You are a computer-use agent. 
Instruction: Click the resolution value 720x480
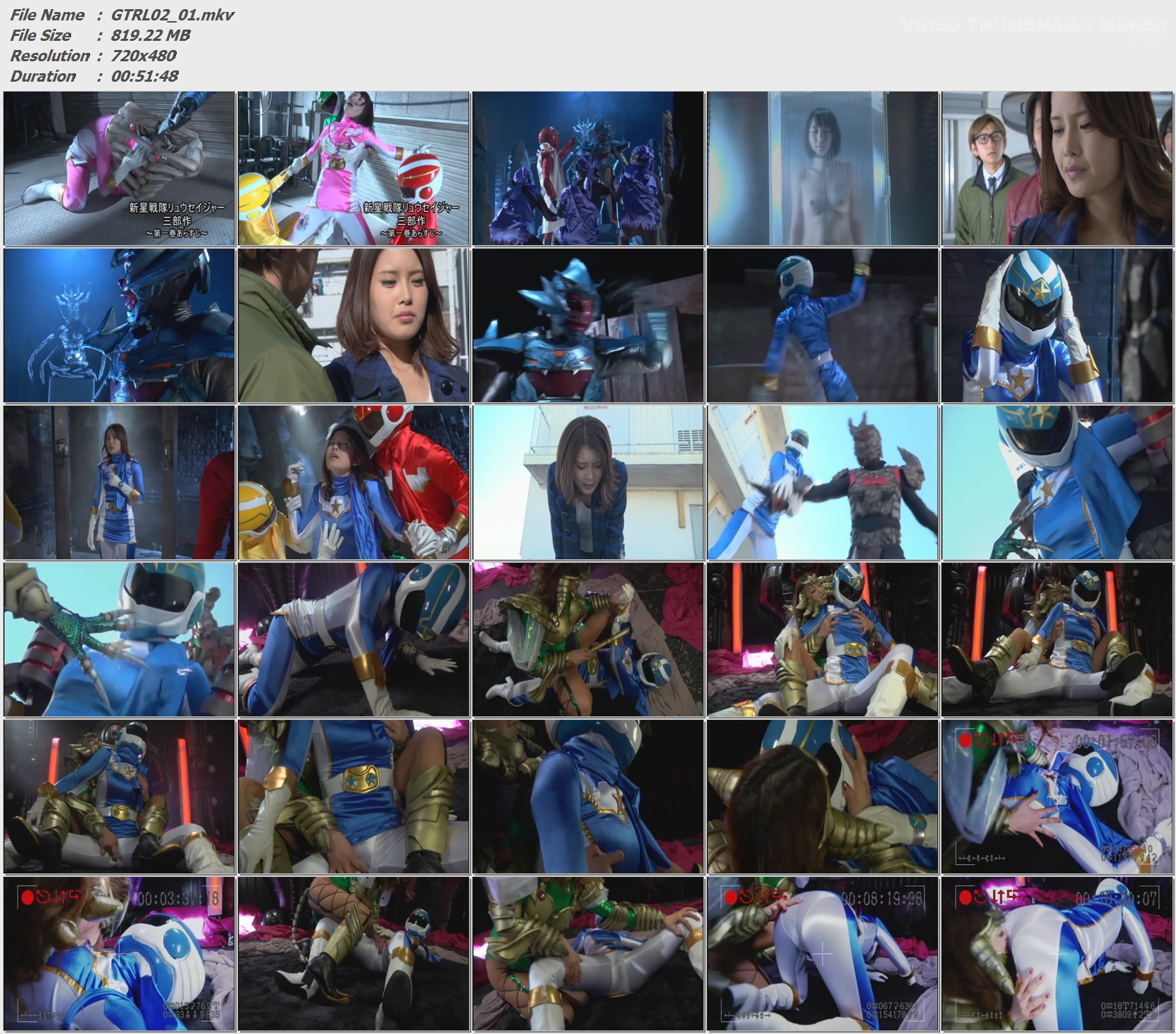(144, 56)
